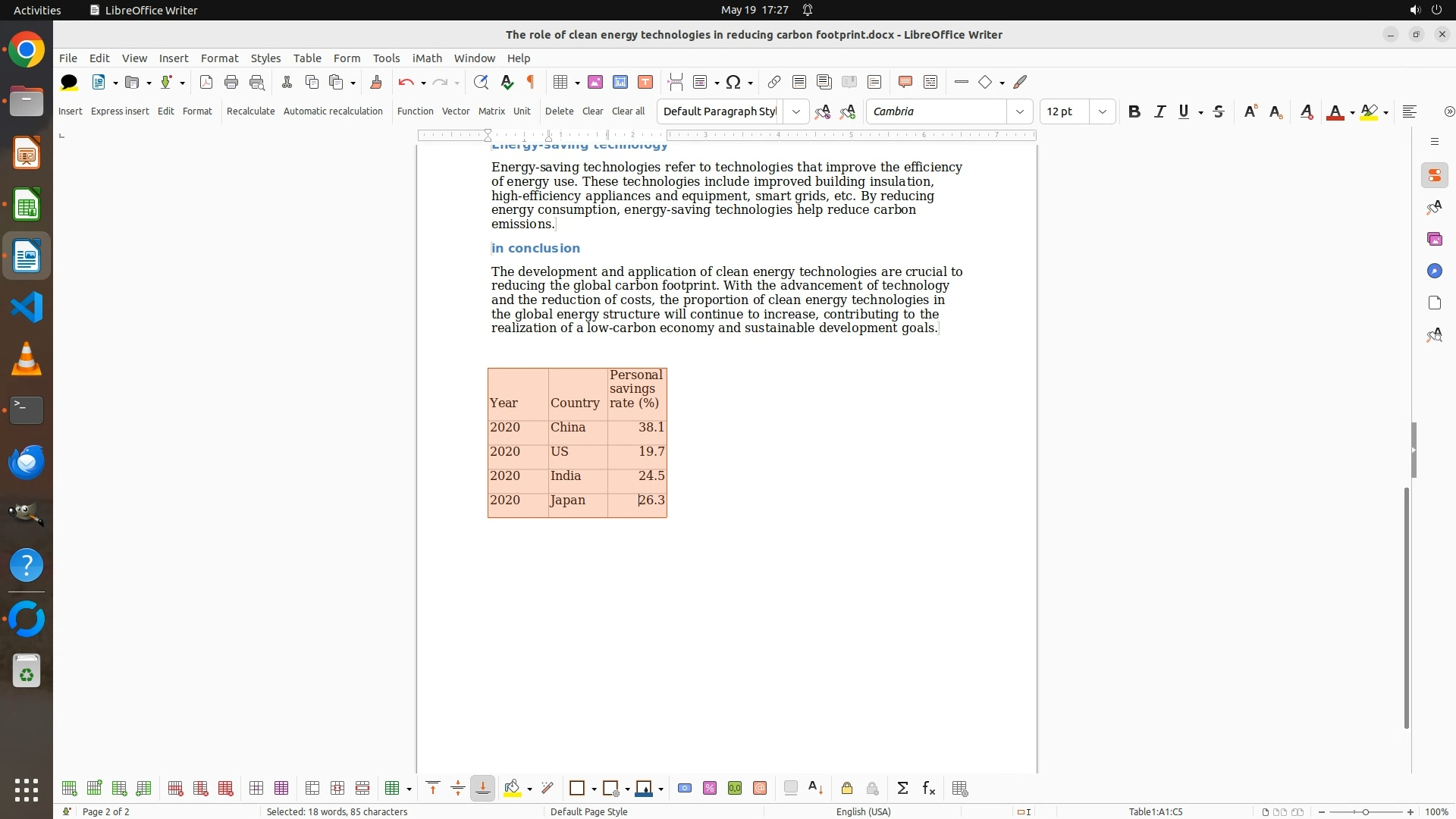Open the Navigator in sidebar

click(1434, 271)
